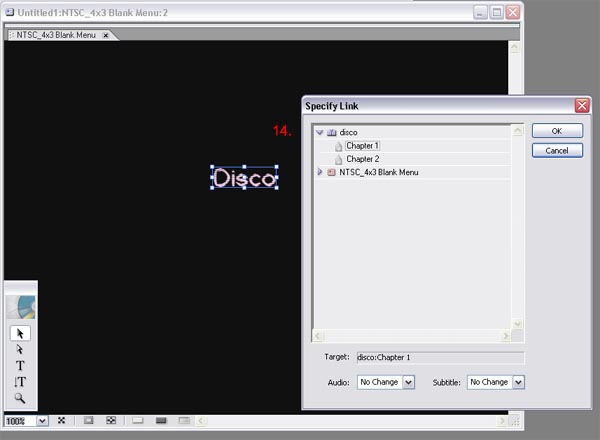This screenshot has height=440, width=600.
Task: Click menu editor scroll right arrow
Action: click(x=502, y=421)
